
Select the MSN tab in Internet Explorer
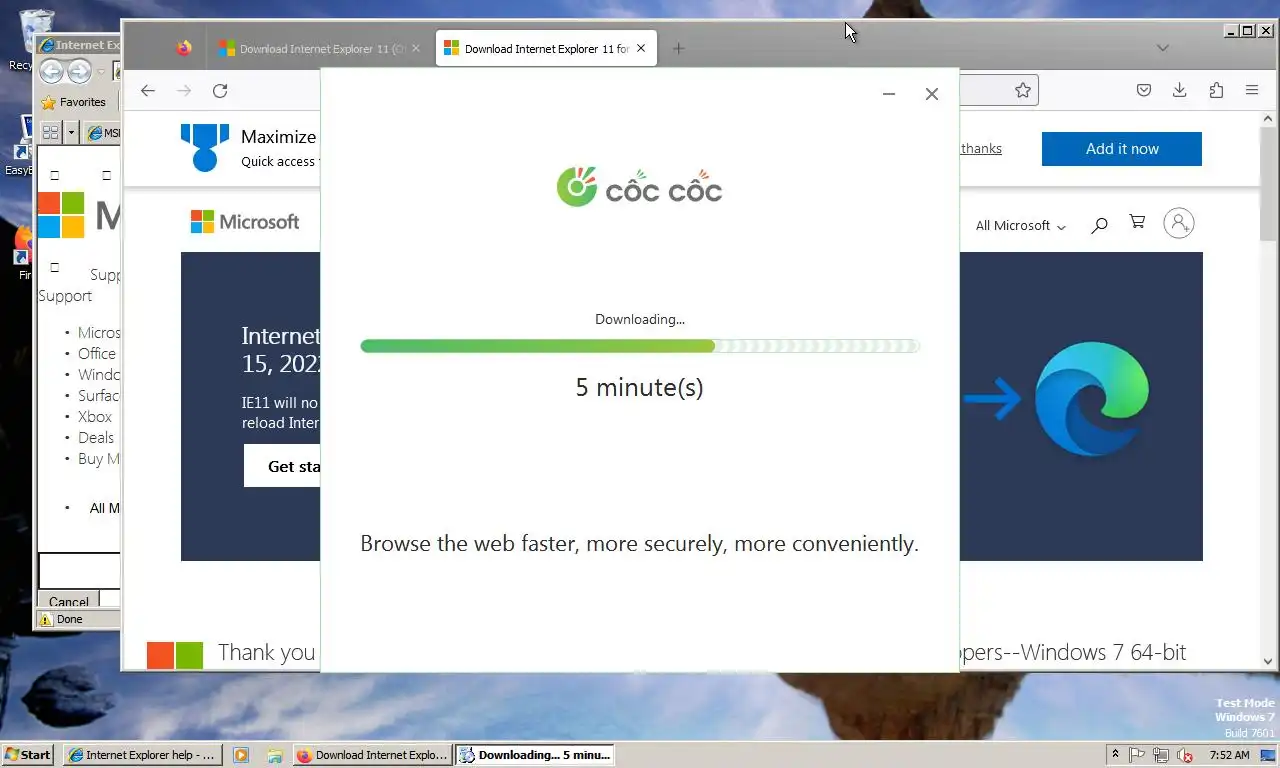coord(102,132)
